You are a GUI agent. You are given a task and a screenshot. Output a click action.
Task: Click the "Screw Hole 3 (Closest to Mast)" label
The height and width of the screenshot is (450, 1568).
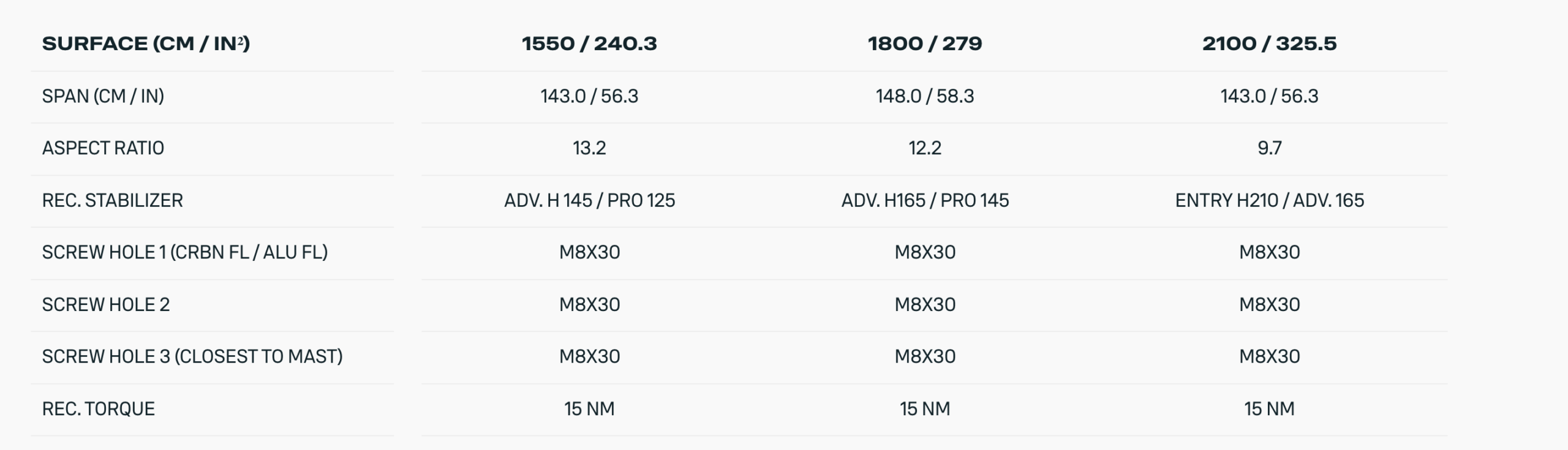[x=192, y=356]
